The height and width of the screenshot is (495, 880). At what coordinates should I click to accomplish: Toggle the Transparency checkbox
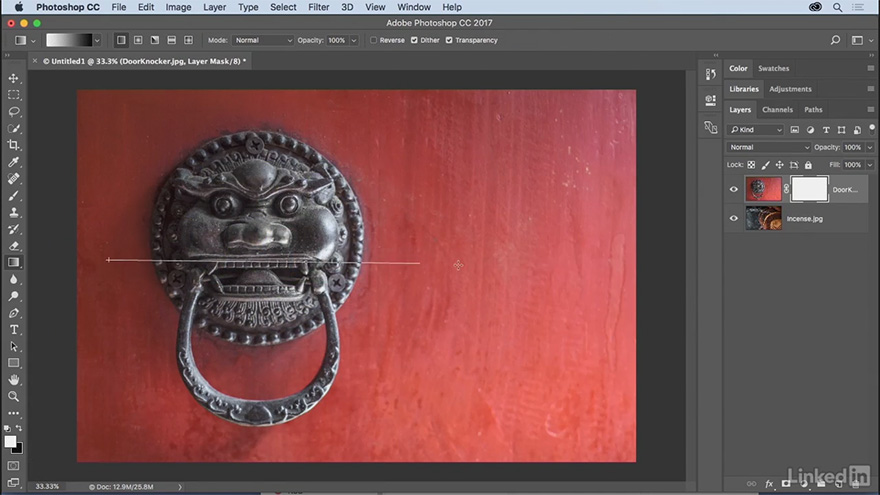[449, 40]
